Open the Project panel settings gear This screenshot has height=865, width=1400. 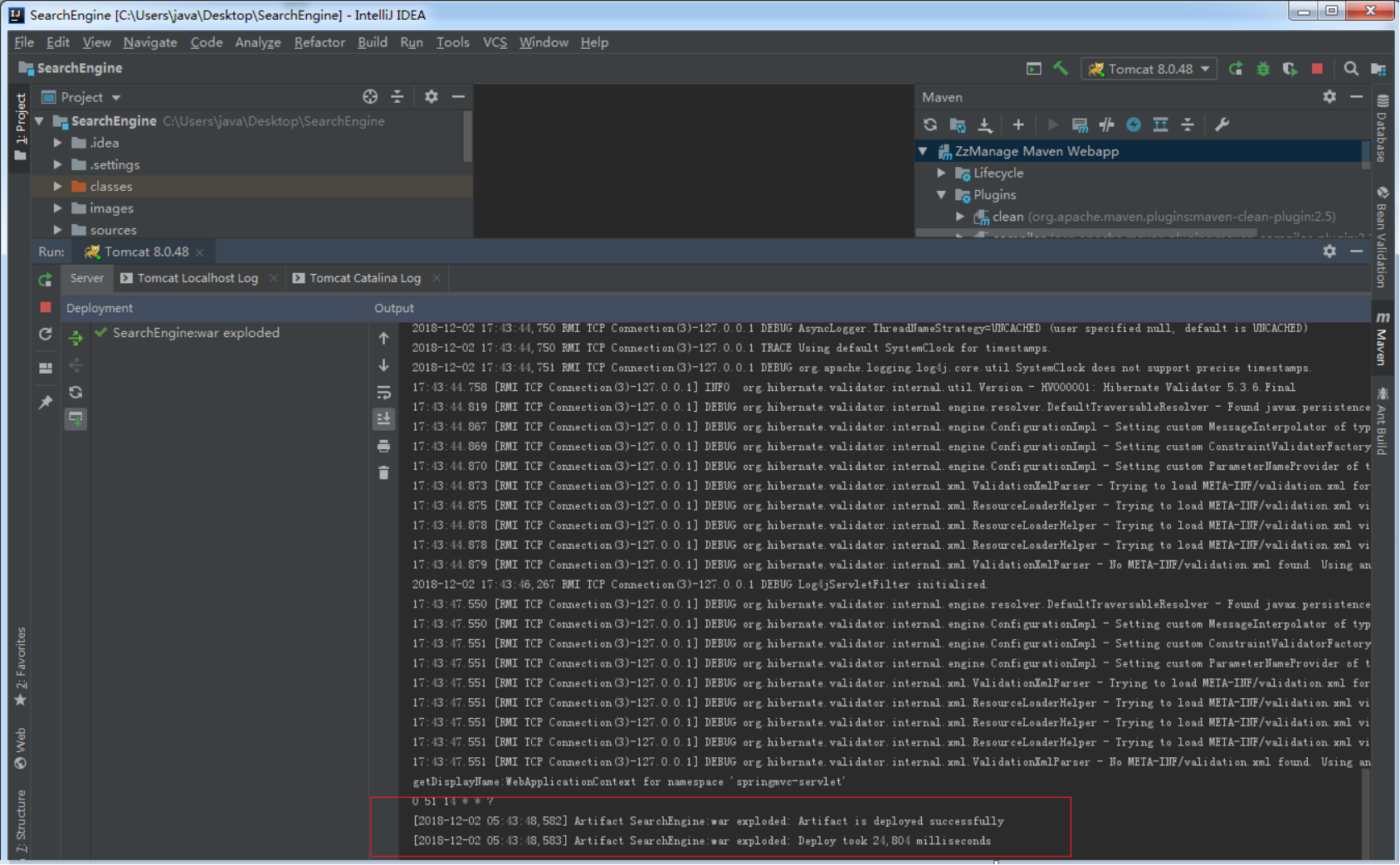tap(431, 97)
